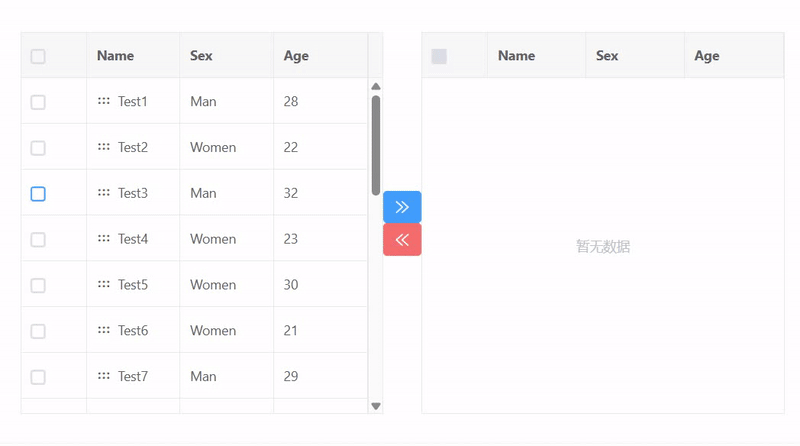
Task: Click the drag handle icon beside Test1
Action: coord(104,101)
